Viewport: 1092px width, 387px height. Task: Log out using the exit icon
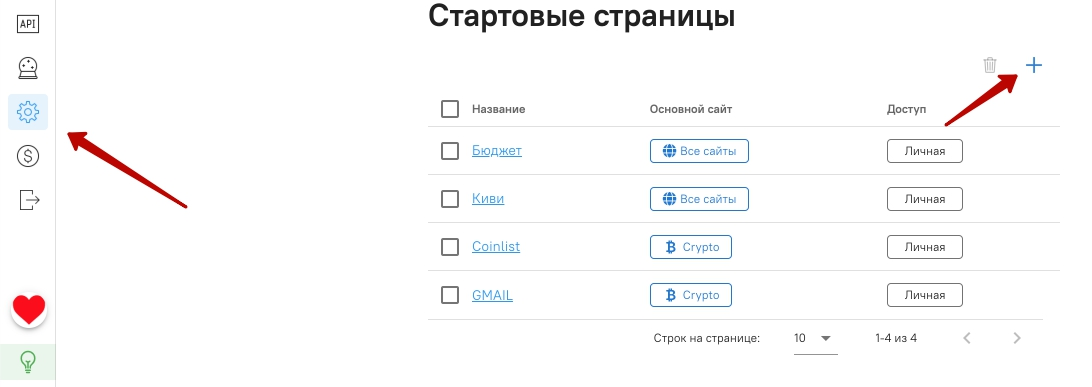pyautogui.click(x=29, y=200)
